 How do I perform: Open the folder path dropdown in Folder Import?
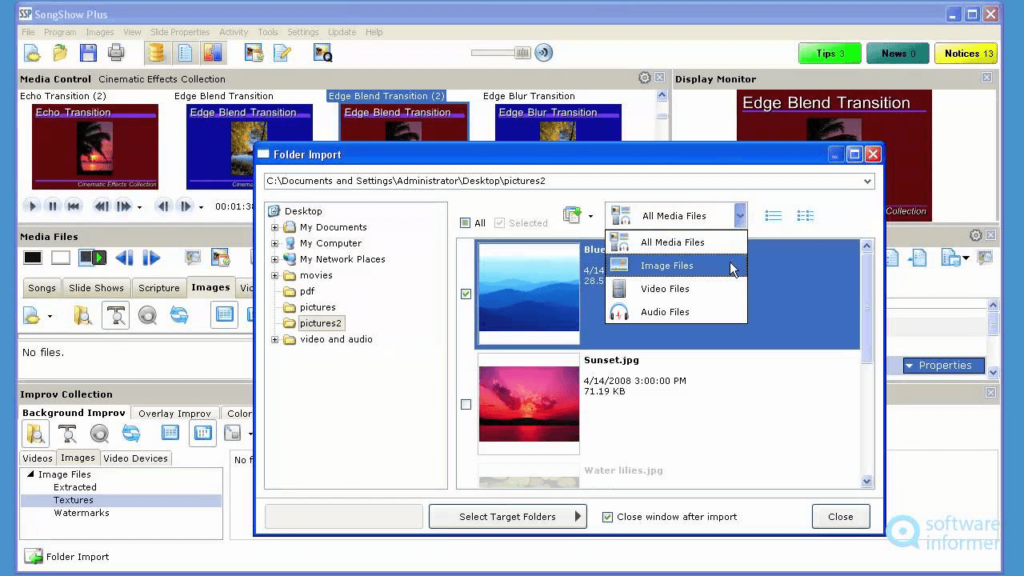tap(866, 181)
